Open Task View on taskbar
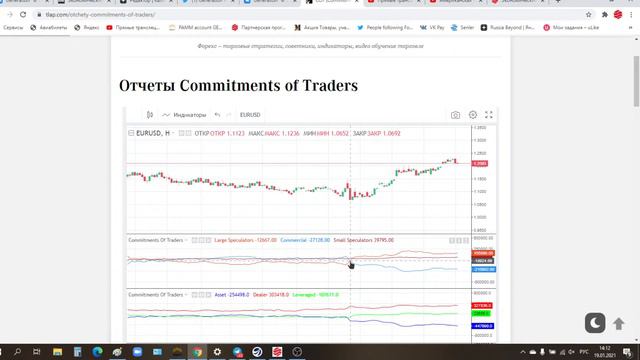Screen dimensions: 640x360 coord(37,352)
